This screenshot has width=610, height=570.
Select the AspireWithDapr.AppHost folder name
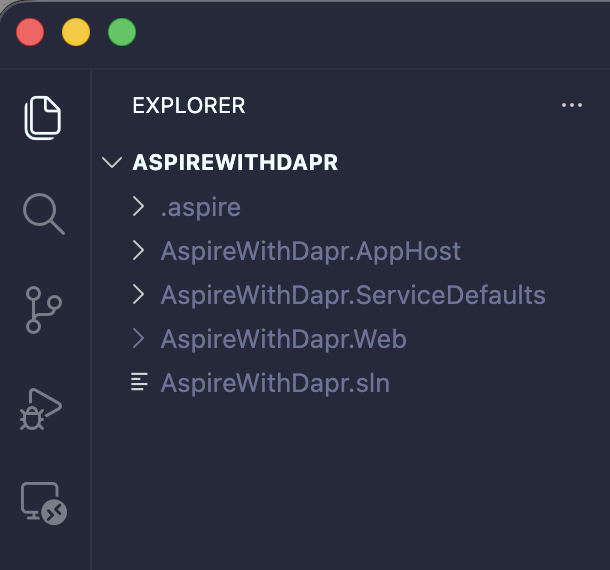pyautogui.click(x=310, y=251)
